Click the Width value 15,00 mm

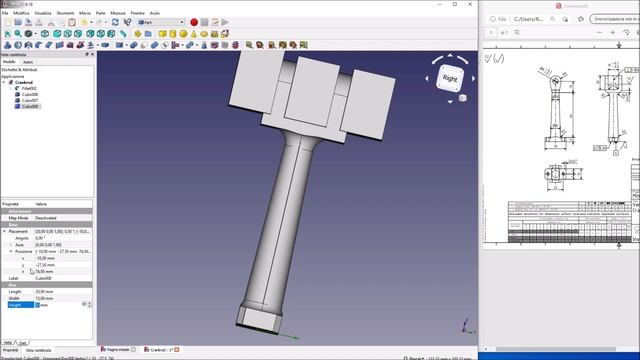click(x=44, y=298)
